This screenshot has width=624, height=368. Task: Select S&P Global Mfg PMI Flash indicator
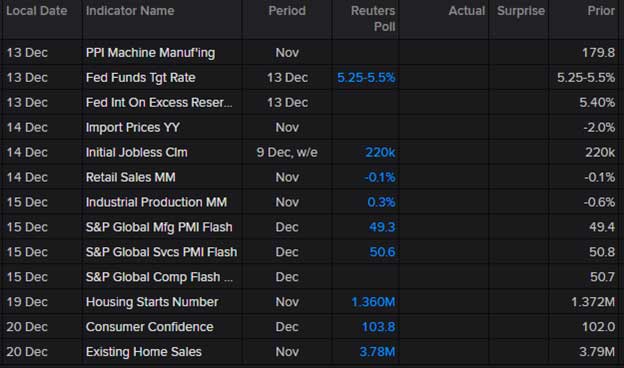159,227
